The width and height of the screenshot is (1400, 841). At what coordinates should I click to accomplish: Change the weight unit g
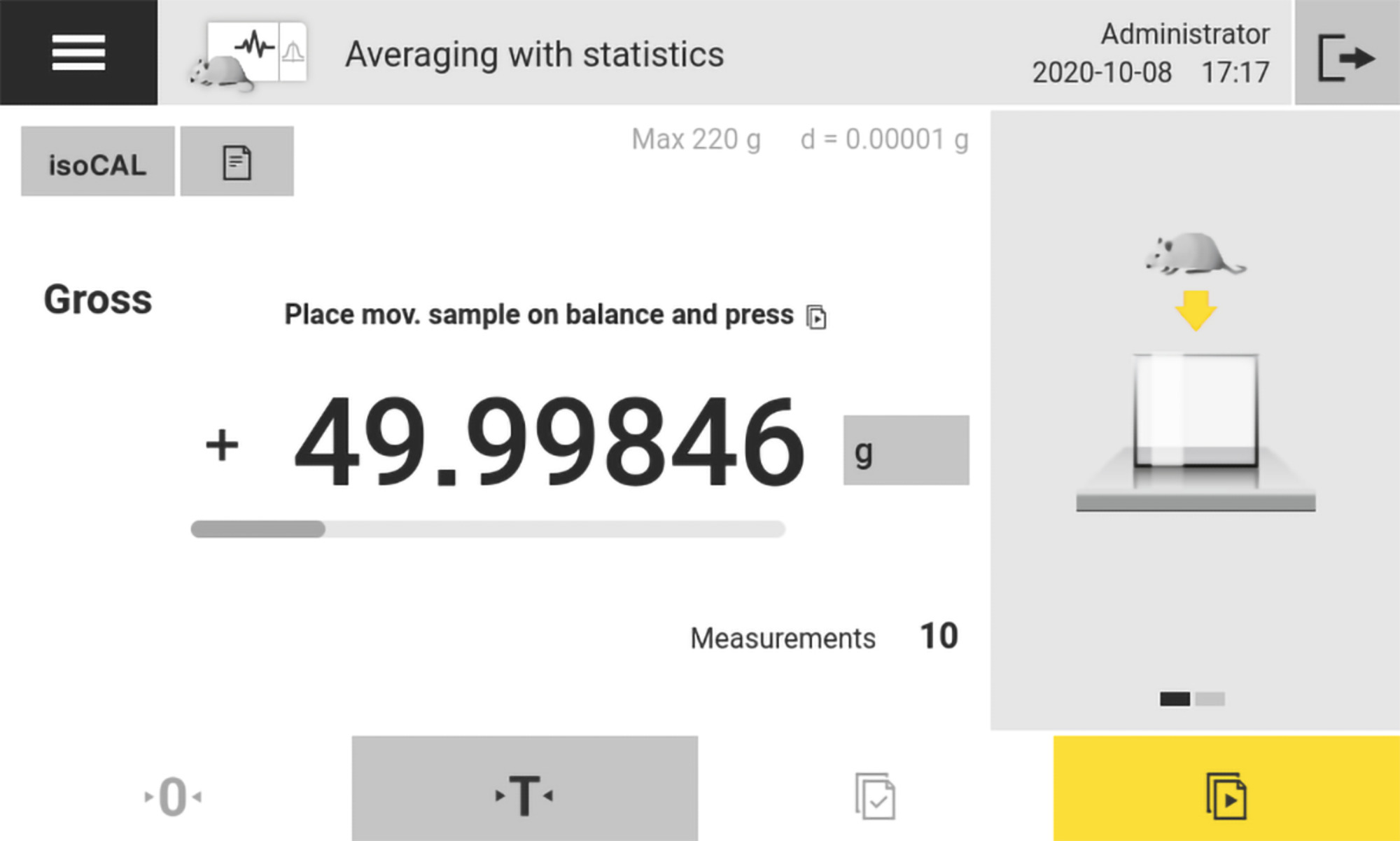click(906, 450)
